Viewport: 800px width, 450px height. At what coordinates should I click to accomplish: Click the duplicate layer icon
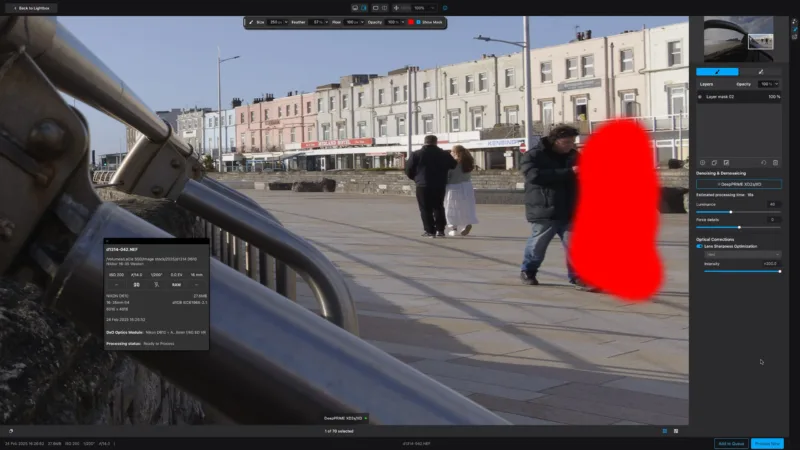pyautogui.click(x=714, y=162)
